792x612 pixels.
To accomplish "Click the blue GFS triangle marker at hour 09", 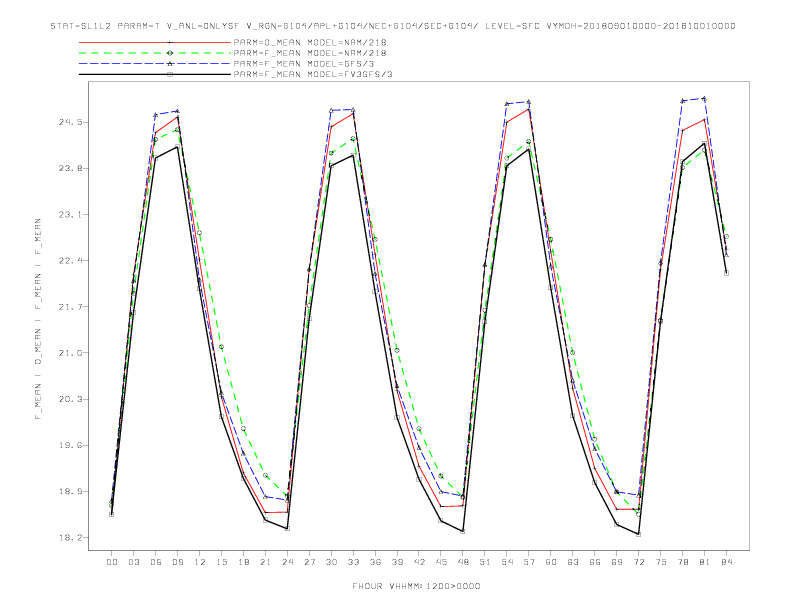I will pos(177,111).
